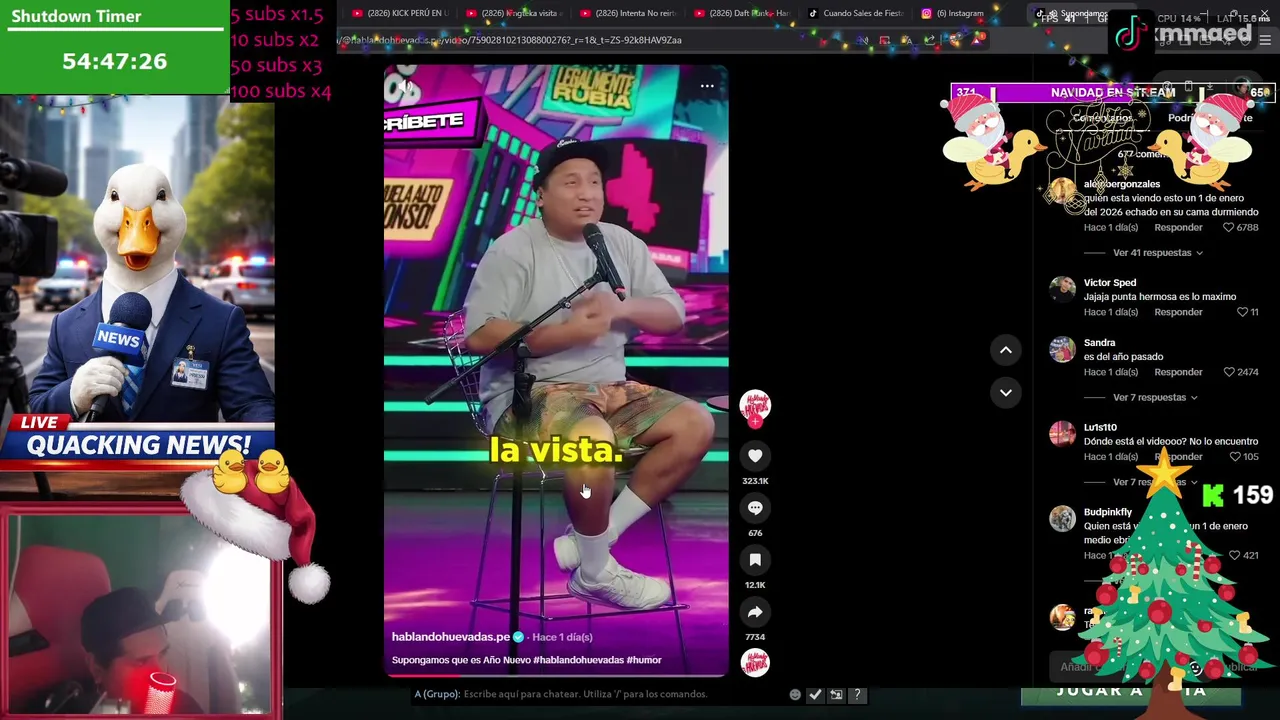Like Sandra comment heart 2474
Image resolution: width=1280 pixels, height=720 pixels.
(x=1229, y=372)
